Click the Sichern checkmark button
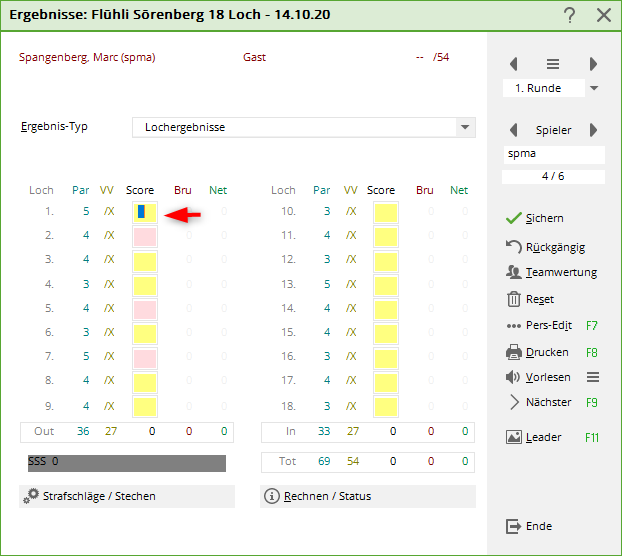Screen dimensions: 622x556 (536, 218)
